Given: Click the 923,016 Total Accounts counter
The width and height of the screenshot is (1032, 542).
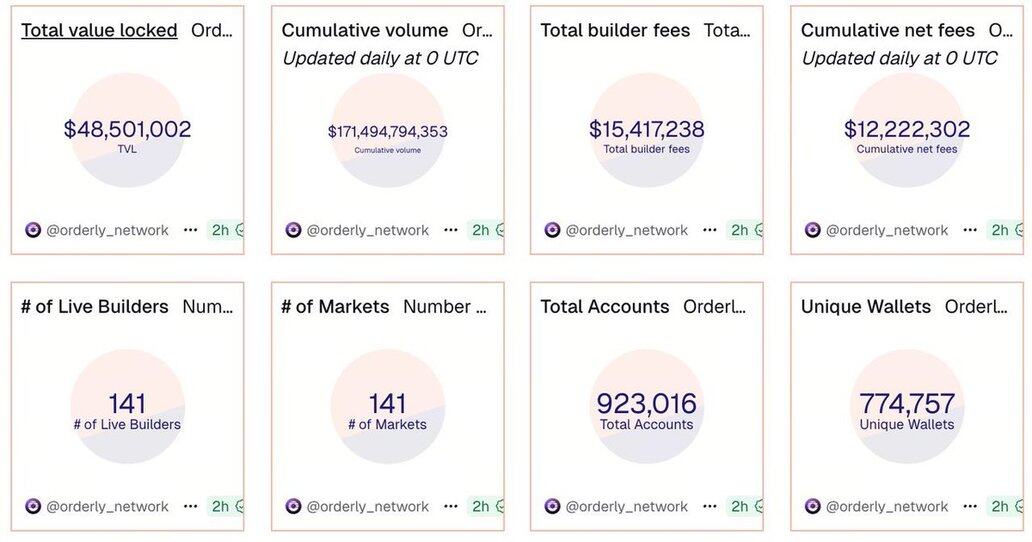Looking at the screenshot, I should (x=646, y=404).
